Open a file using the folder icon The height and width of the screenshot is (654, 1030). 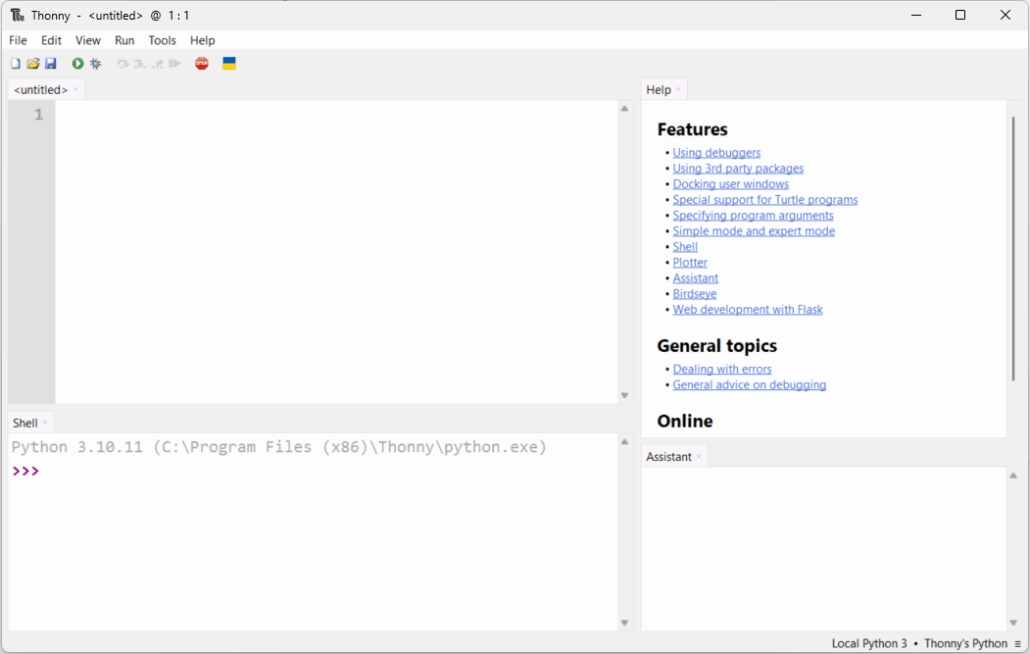[x=33, y=64]
